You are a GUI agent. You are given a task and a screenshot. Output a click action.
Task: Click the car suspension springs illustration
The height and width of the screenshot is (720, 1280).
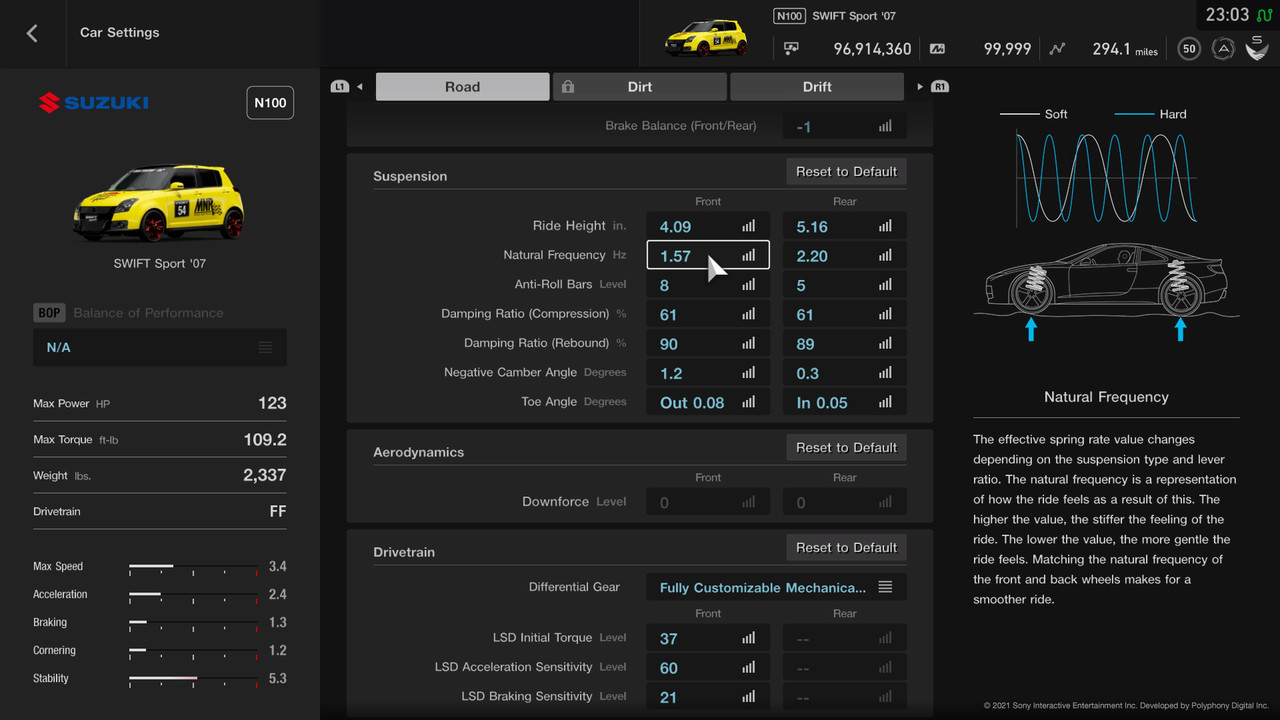tap(1106, 292)
